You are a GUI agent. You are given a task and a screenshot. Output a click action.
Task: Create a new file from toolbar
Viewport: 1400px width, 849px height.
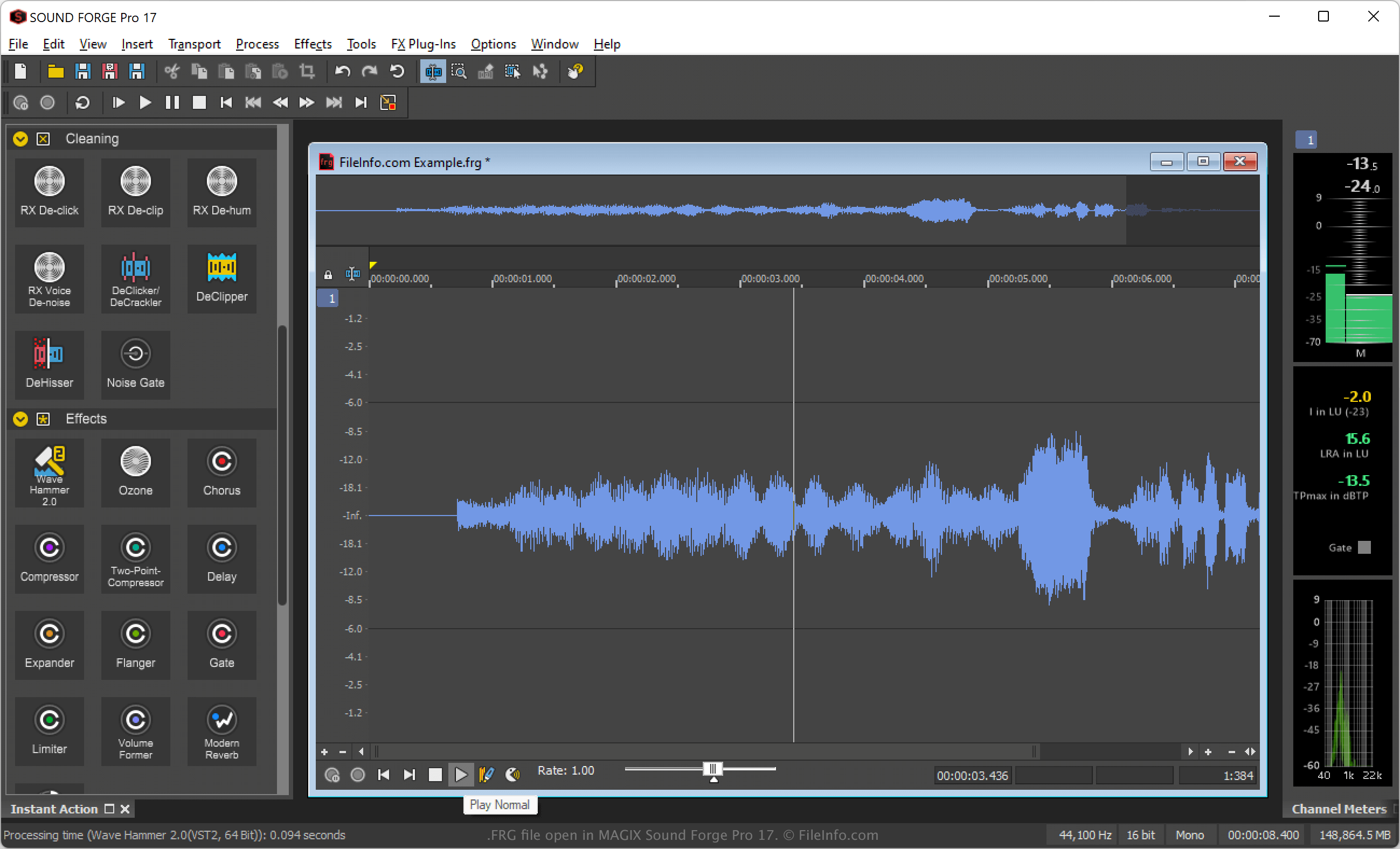[x=21, y=72]
